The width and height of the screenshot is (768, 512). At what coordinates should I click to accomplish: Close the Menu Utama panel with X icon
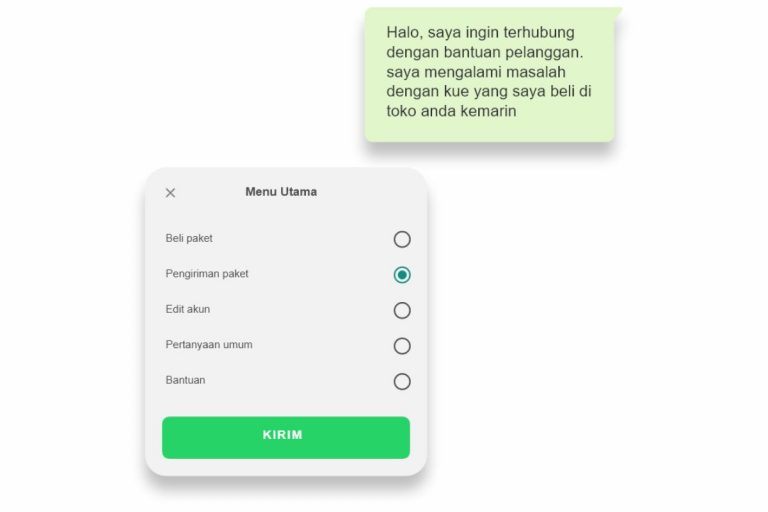coord(170,193)
